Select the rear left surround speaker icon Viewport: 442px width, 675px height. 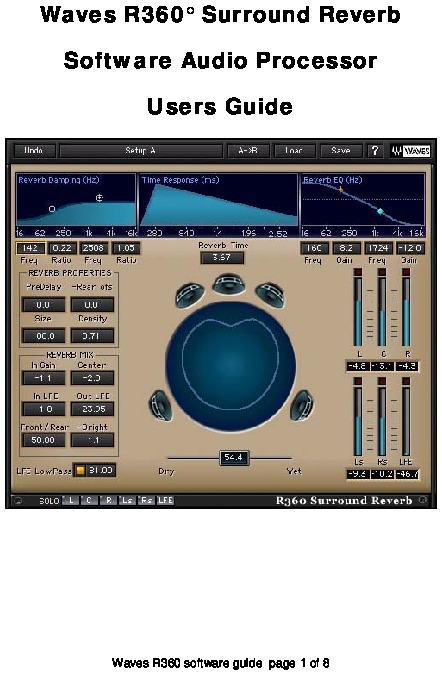pos(161,405)
